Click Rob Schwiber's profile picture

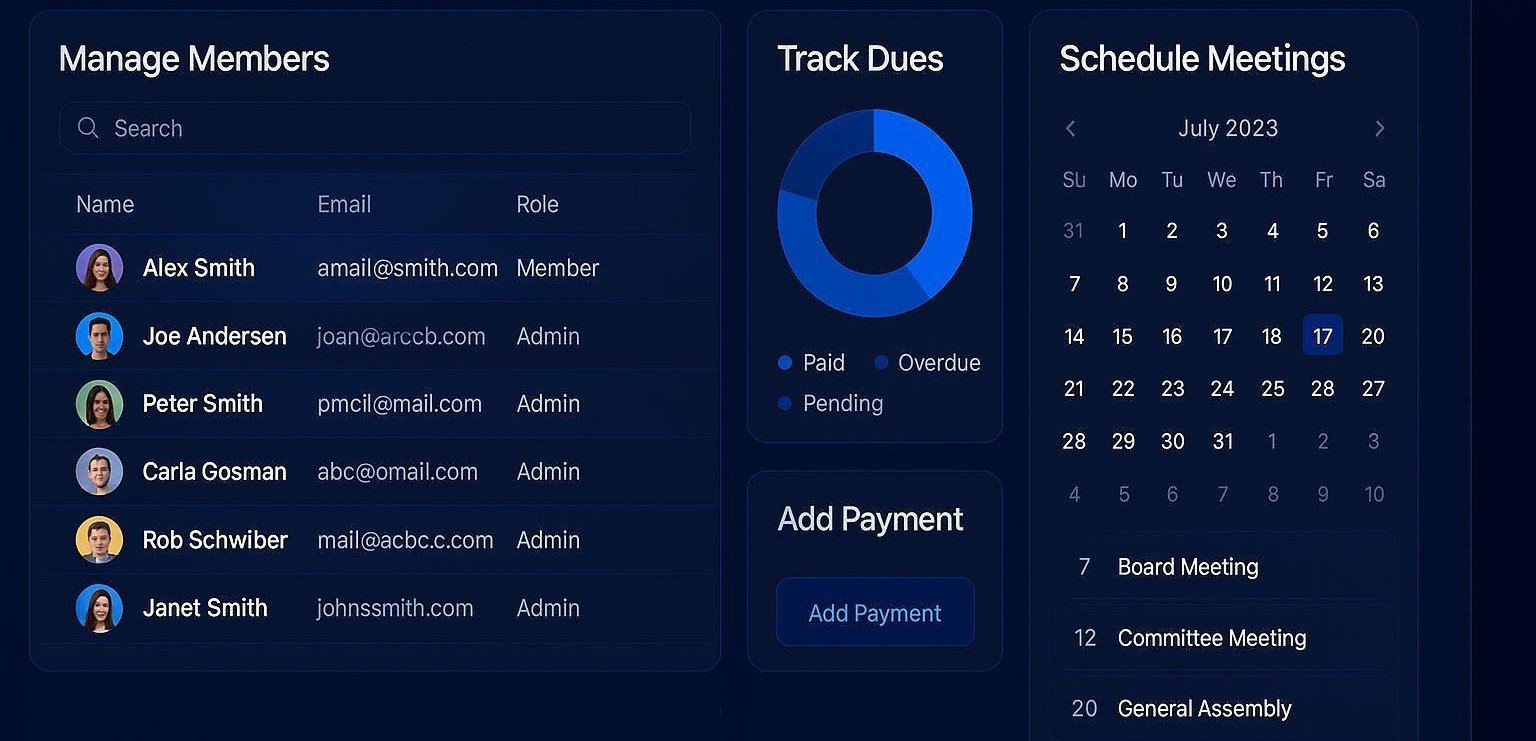99,540
